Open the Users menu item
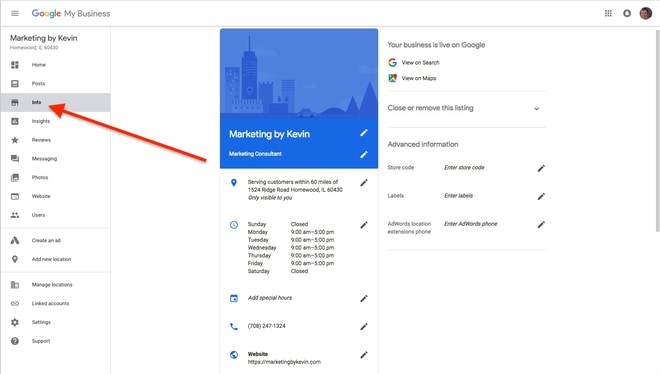660x374 pixels. pyautogui.click(x=38, y=215)
